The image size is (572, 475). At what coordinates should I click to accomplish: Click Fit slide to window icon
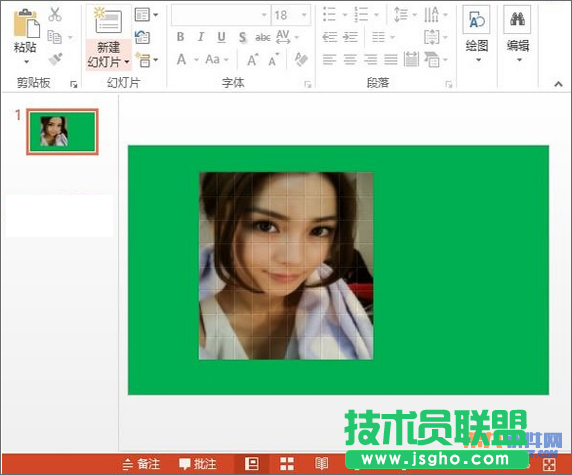[x=549, y=465]
